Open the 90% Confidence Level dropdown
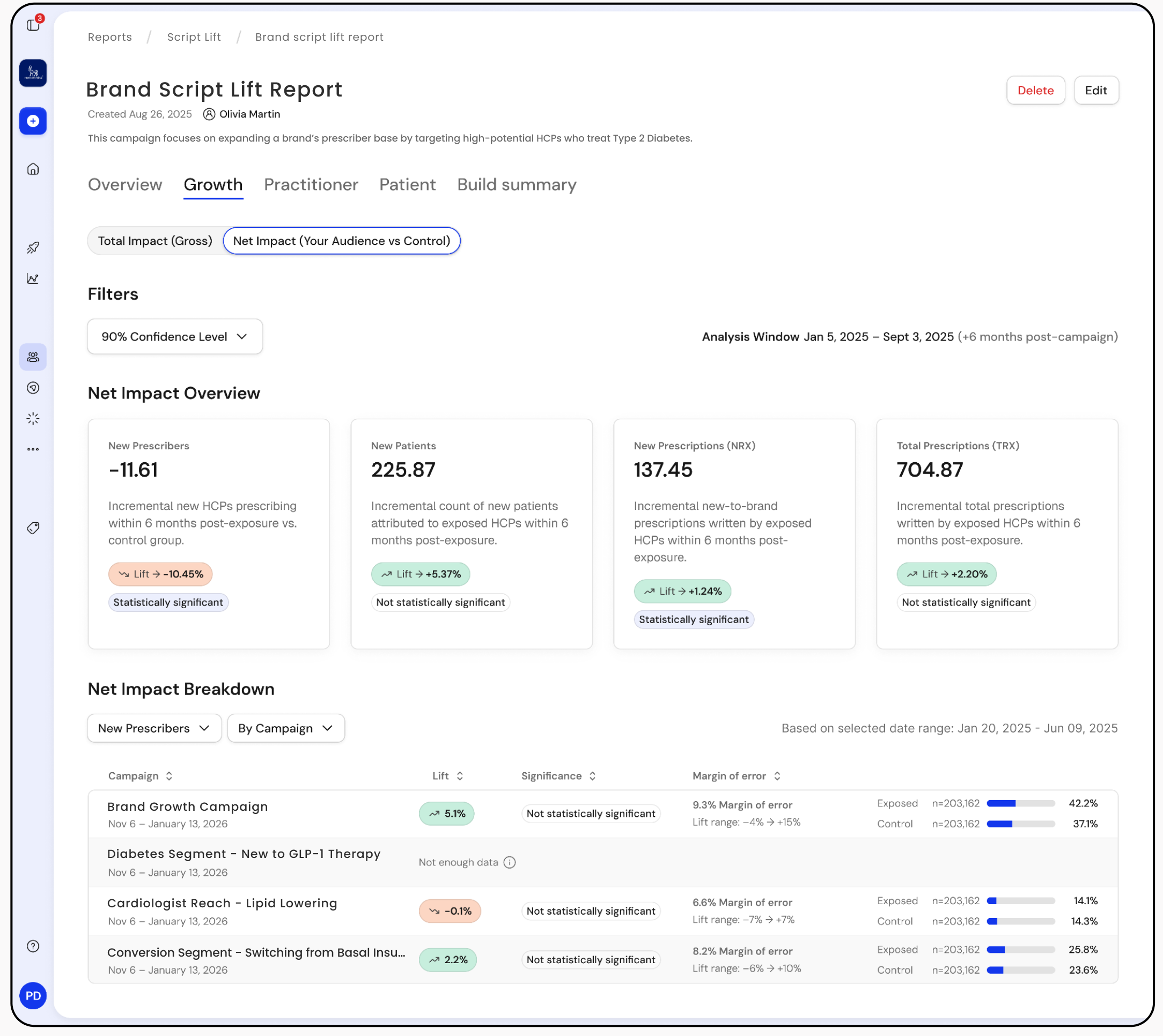The height and width of the screenshot is (1036, 1163). point(174,336)
